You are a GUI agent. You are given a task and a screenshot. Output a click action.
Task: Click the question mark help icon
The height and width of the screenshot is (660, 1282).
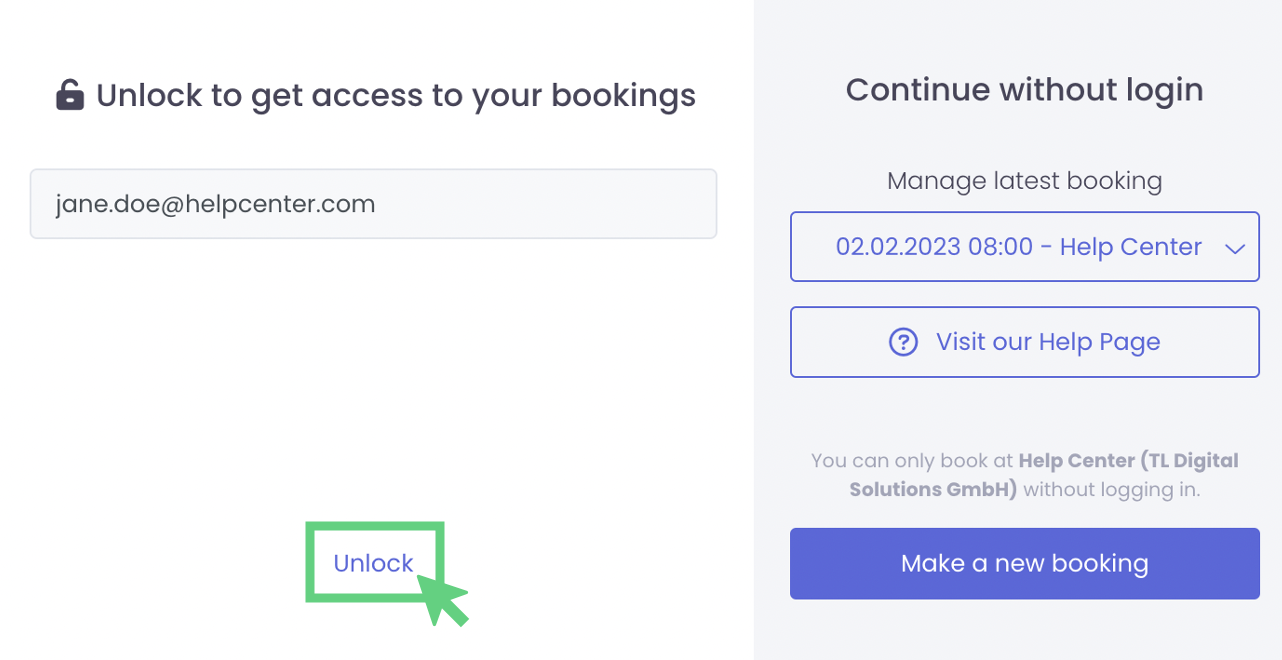coord(903,342)
